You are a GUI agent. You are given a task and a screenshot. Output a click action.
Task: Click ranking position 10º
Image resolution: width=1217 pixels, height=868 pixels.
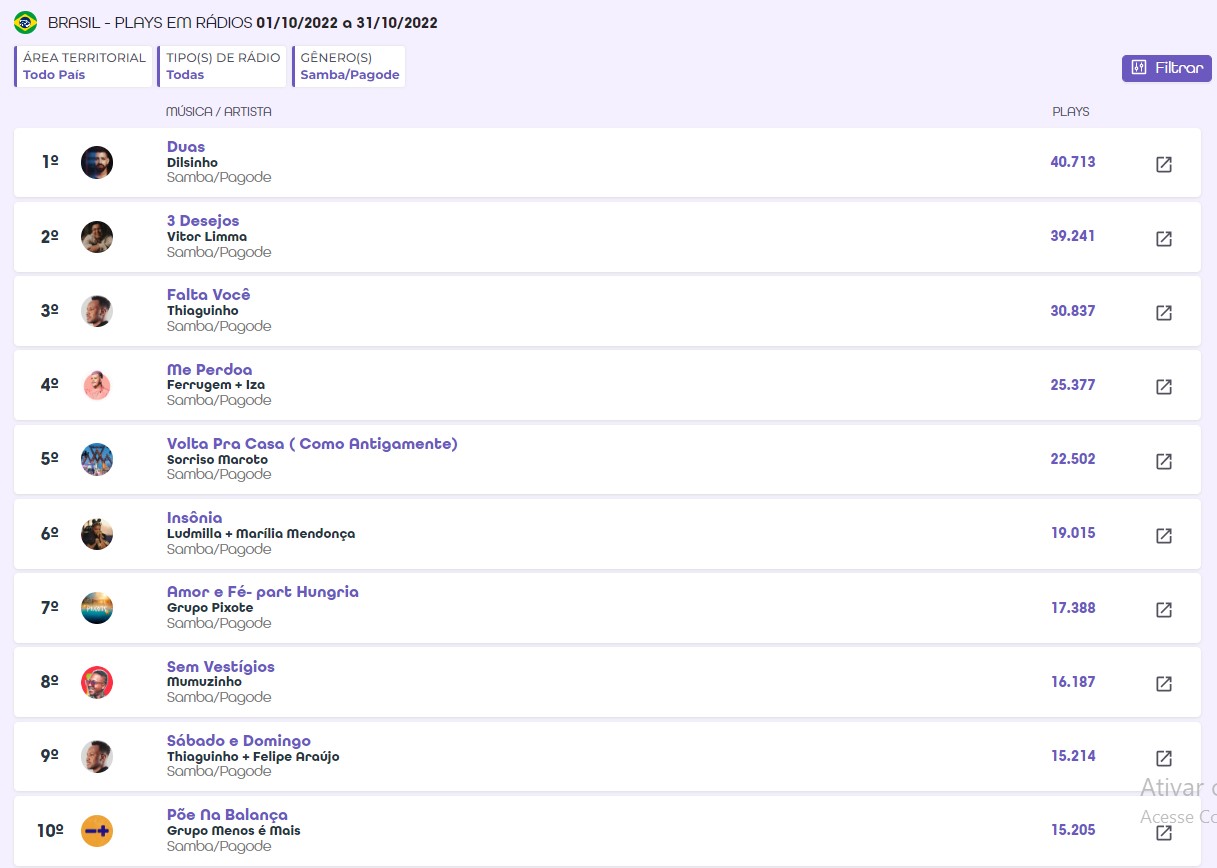click(x=50, y=831)
